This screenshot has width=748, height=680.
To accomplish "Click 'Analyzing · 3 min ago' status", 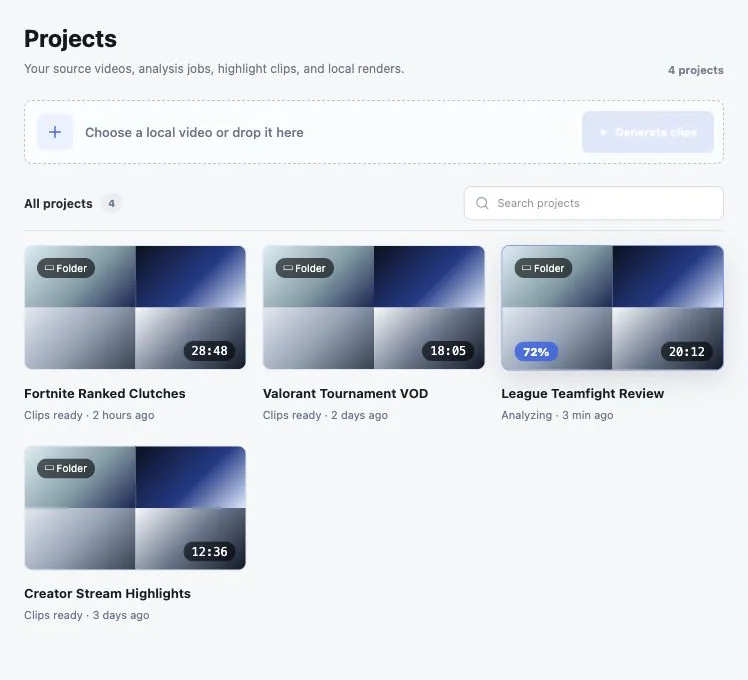I will (x=557, y=415).
